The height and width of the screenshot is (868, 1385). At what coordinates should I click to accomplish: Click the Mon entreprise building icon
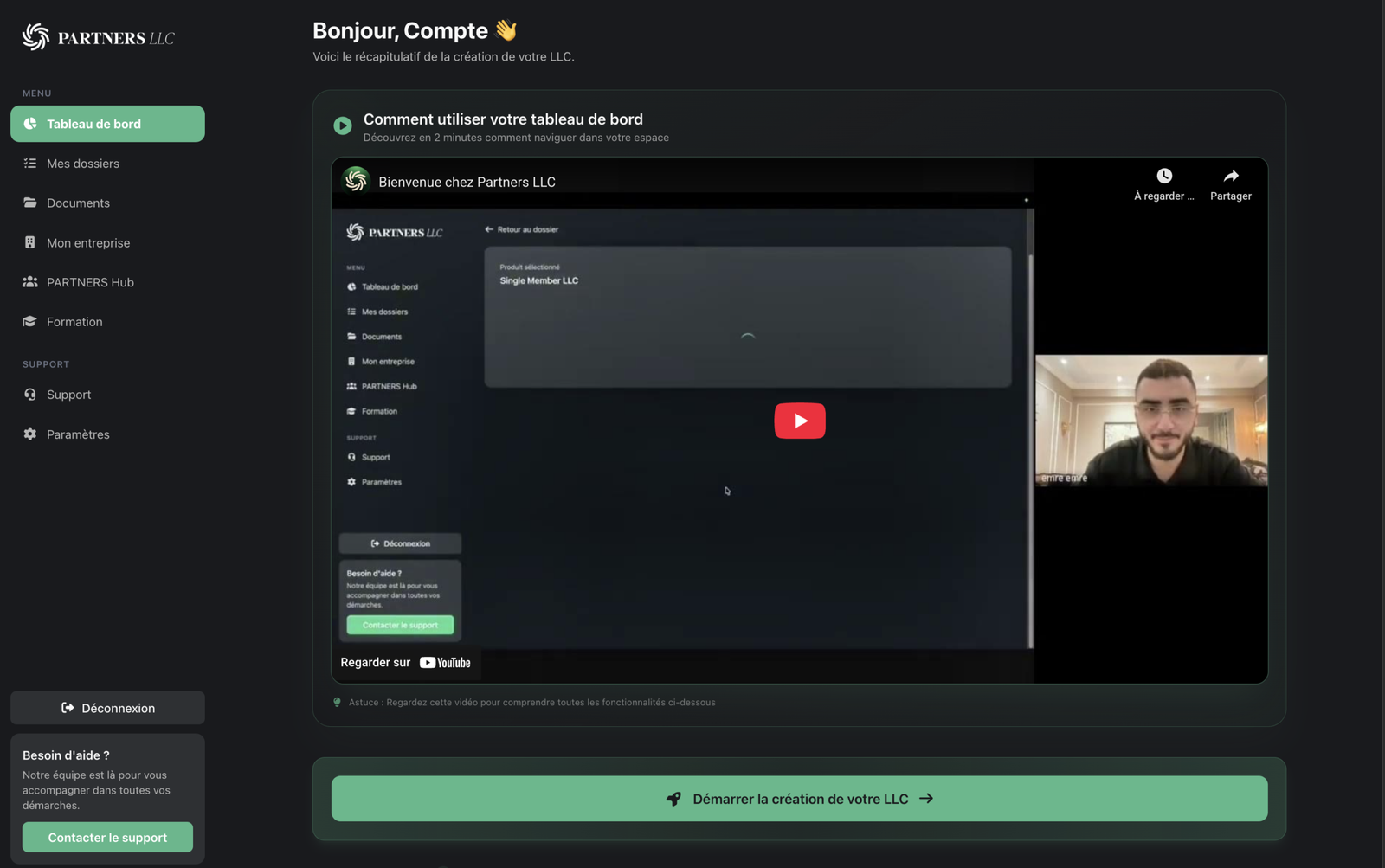pyautogui.click(x=30, y=242)
